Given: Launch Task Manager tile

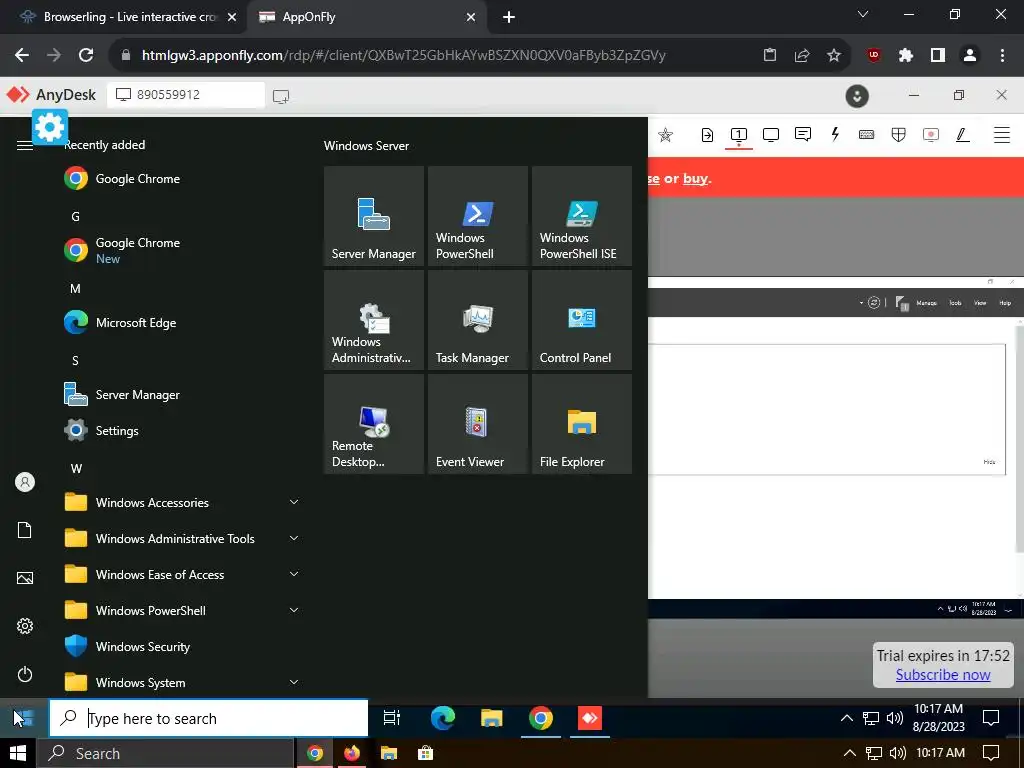Looking at the screenshot, I should (x=477, y=320).
